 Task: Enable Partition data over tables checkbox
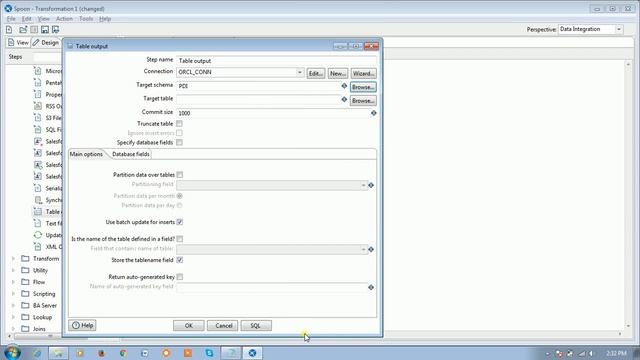click(x=180, y=175)
